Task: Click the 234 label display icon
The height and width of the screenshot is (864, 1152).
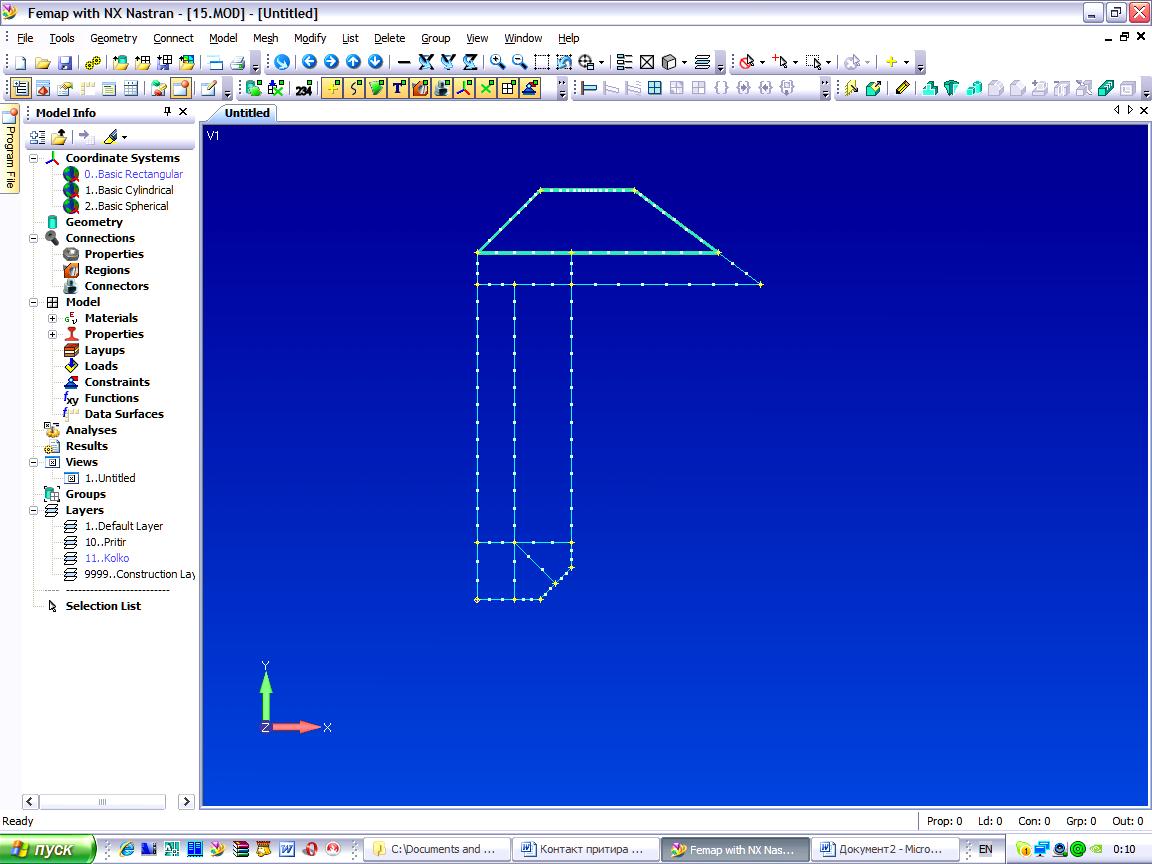Action: (x=303, y=89)
